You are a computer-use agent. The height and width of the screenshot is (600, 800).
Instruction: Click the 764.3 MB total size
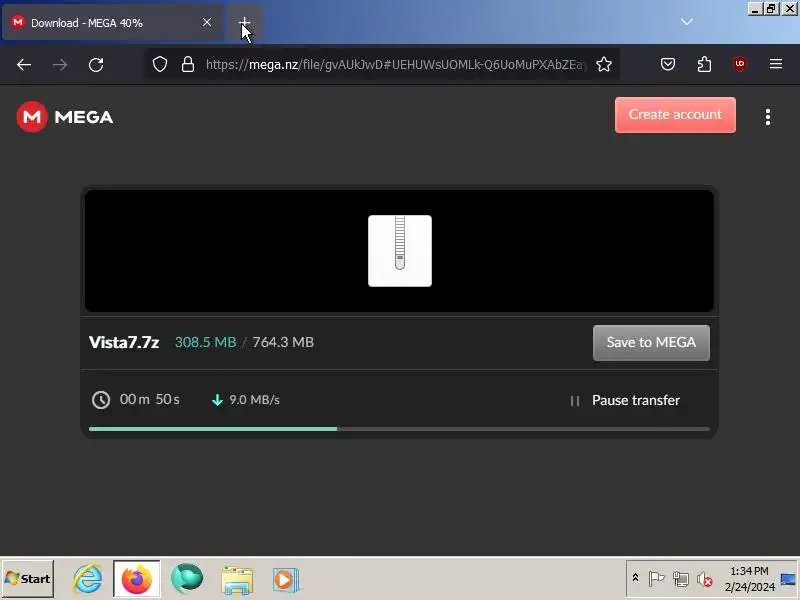point(283,342)
